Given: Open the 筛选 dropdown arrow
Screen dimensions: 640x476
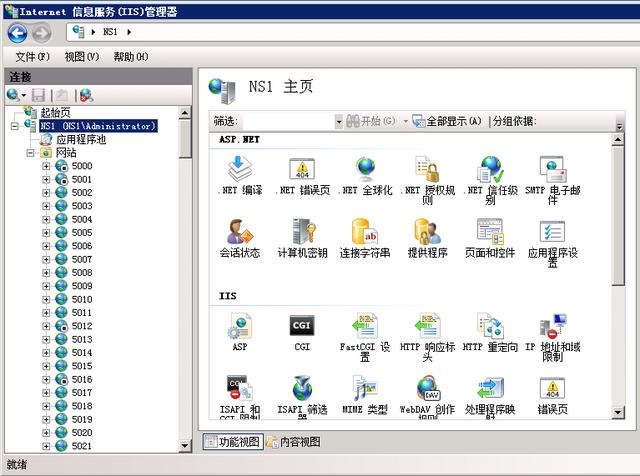Looking at the screenshot, I should [x=338, y=121].
